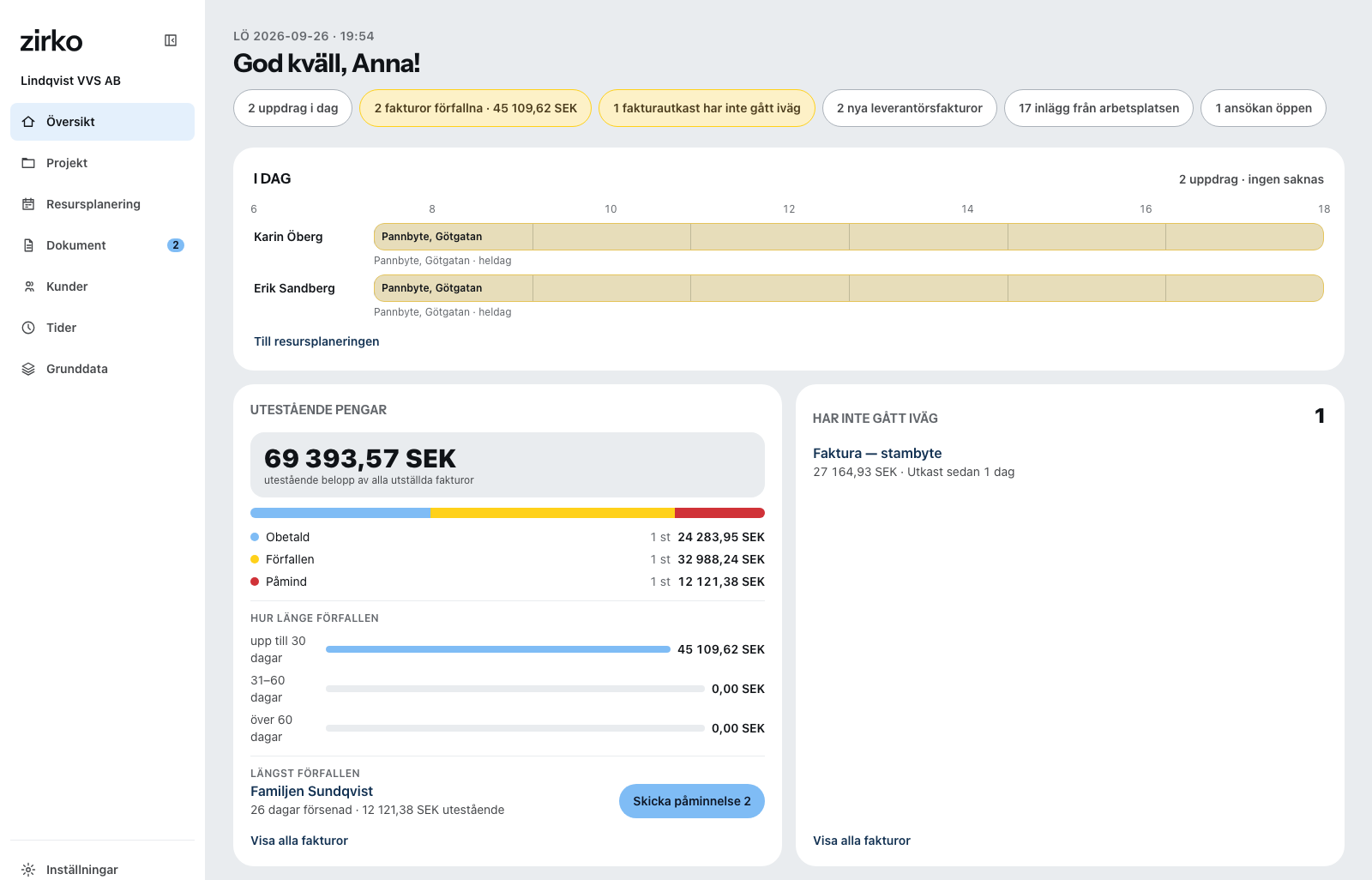Click the Dokument file icon
Screen dimensions: 1372x880
[x=28, y=245]
